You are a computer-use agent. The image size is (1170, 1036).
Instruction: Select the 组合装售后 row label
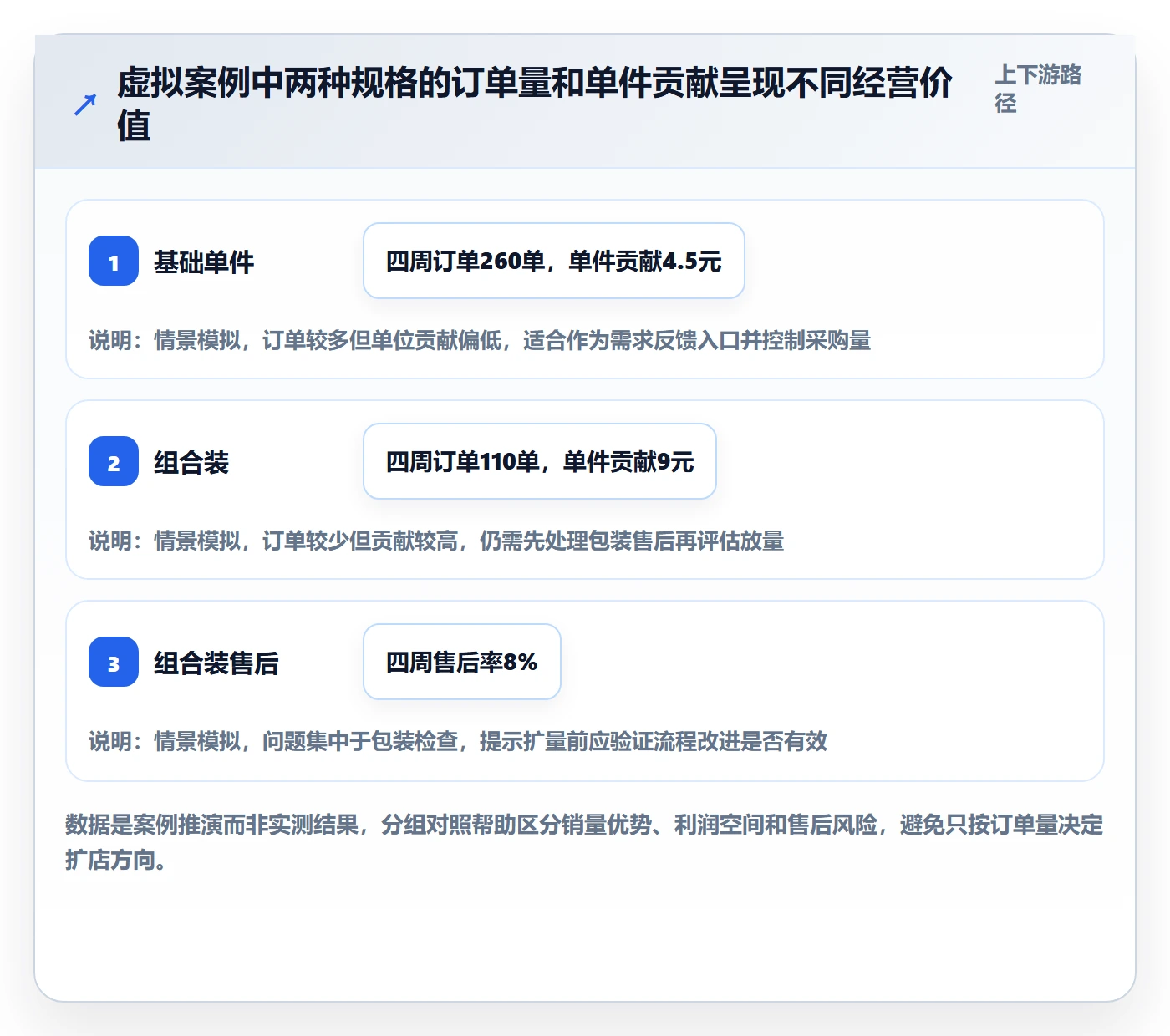click(x=216, y=663)
